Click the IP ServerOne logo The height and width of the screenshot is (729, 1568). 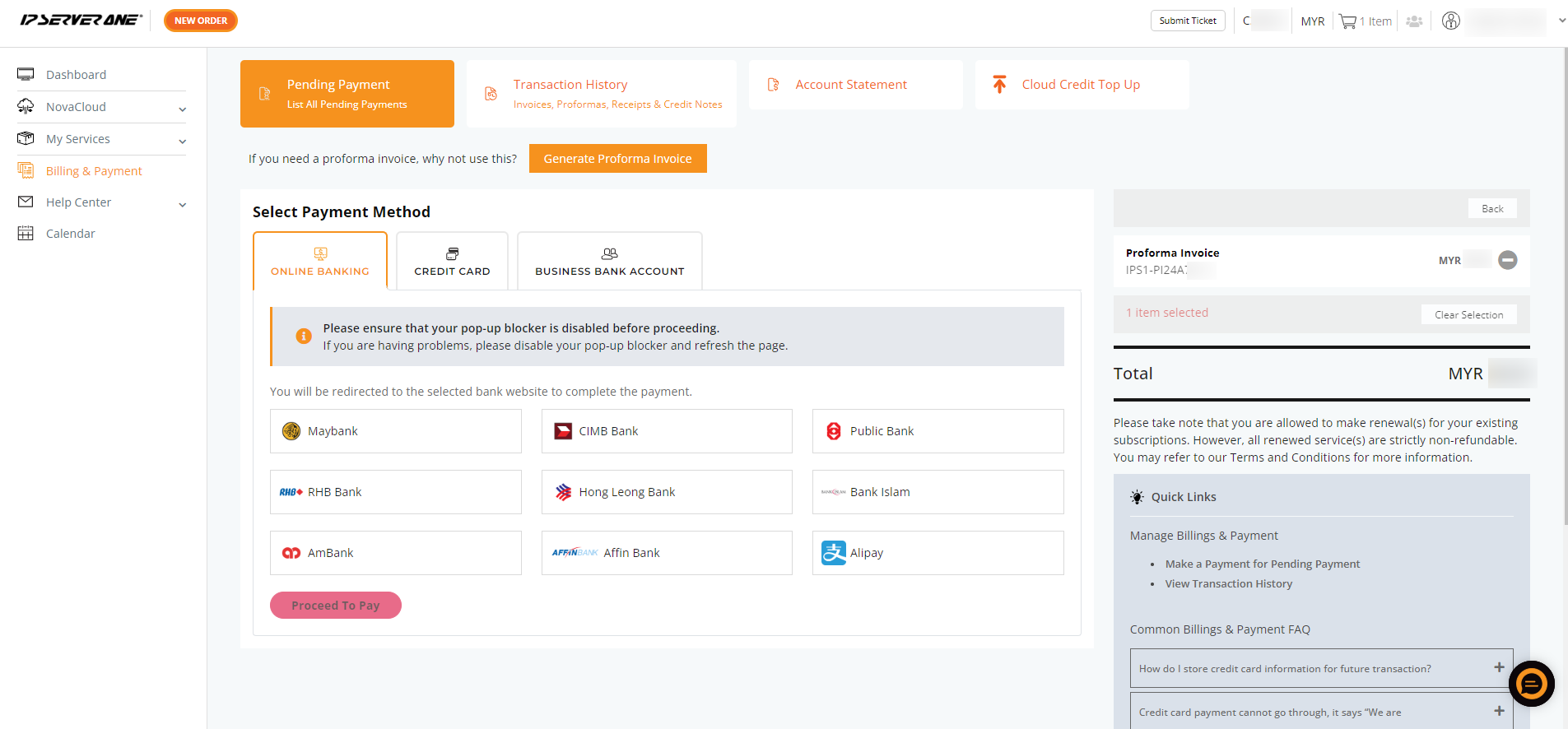pyautogui.click(x=81, y=20)
